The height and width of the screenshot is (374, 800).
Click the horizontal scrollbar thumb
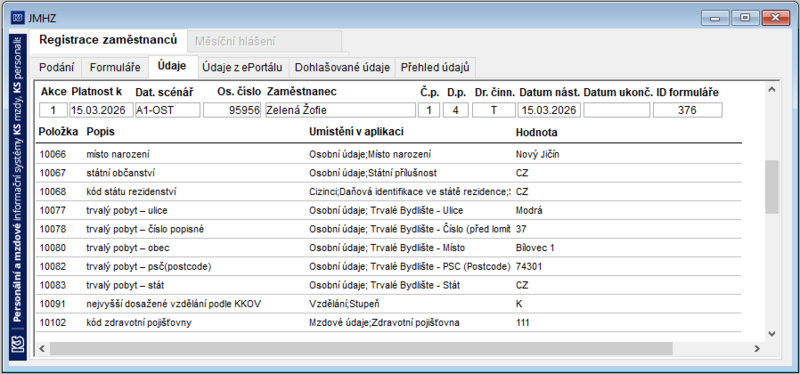[x=361, y=348]
